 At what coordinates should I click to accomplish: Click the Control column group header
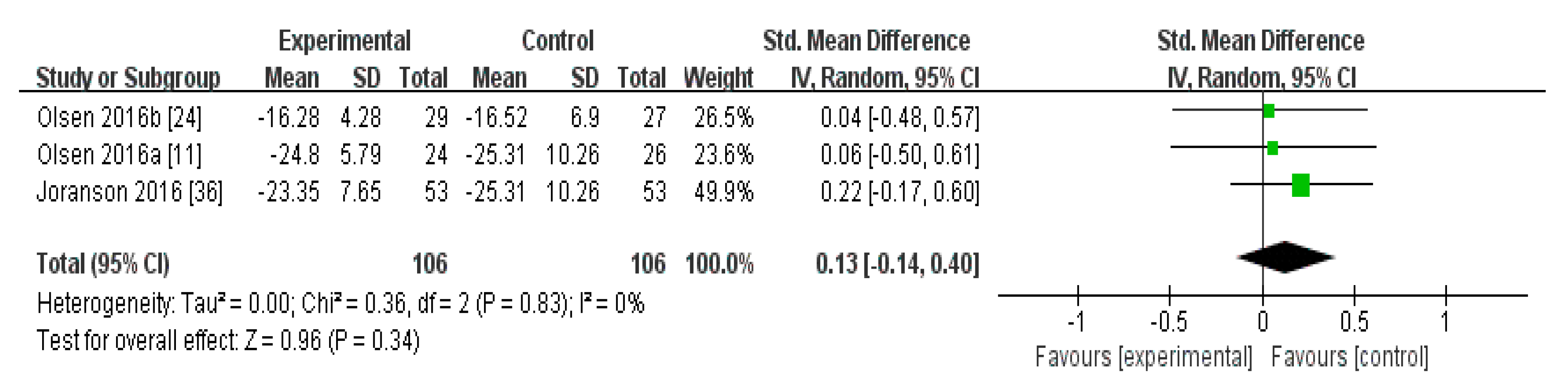[557, 41]
